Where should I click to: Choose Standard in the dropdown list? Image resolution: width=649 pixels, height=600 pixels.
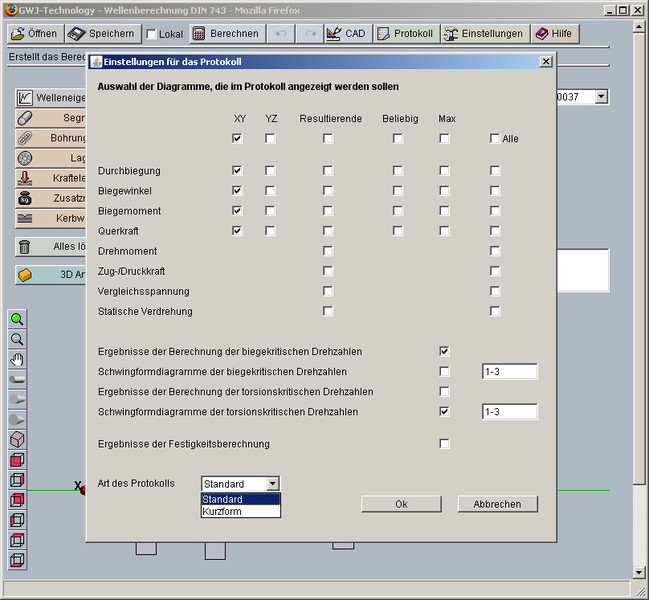(x=240, y=499)
